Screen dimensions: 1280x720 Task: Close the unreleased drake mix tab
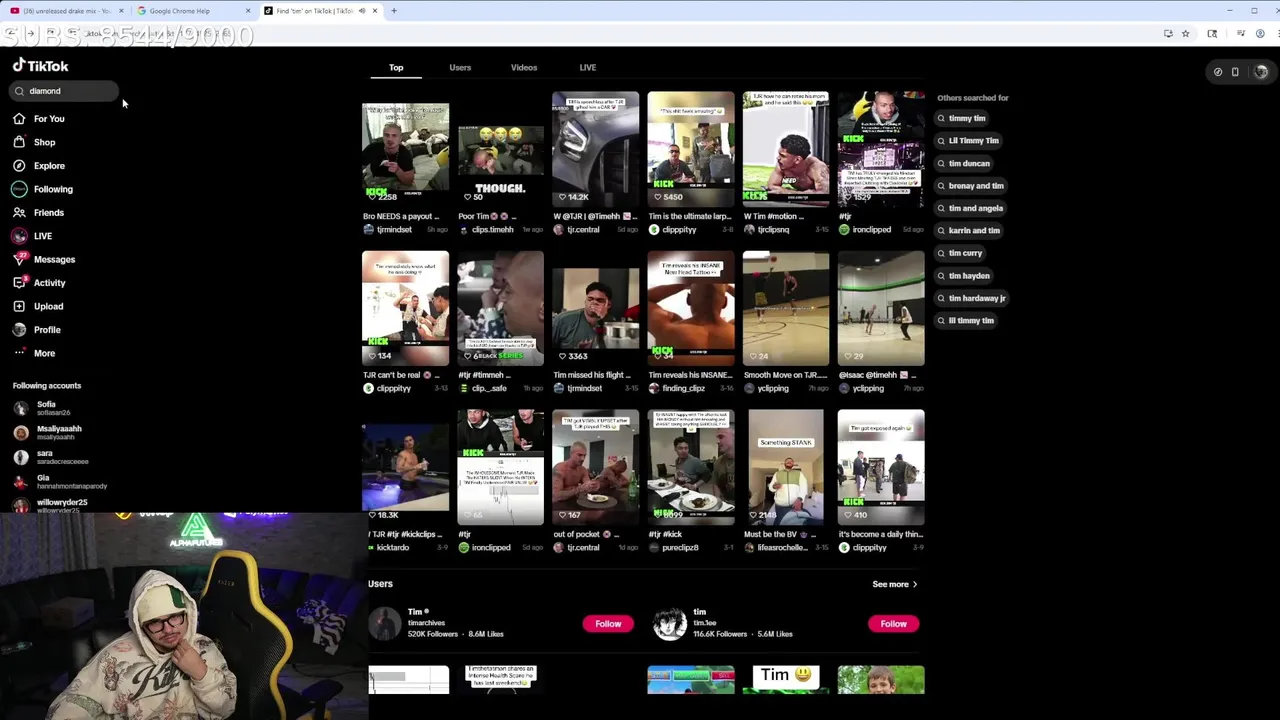[x=121, y=11]
